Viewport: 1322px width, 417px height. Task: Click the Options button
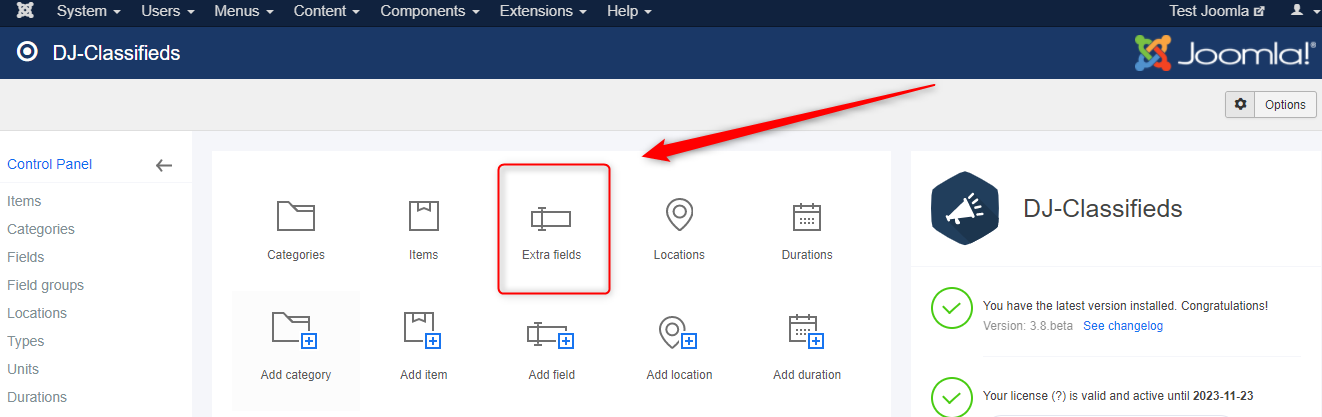pyautogui.click(x=1271, y=104)
